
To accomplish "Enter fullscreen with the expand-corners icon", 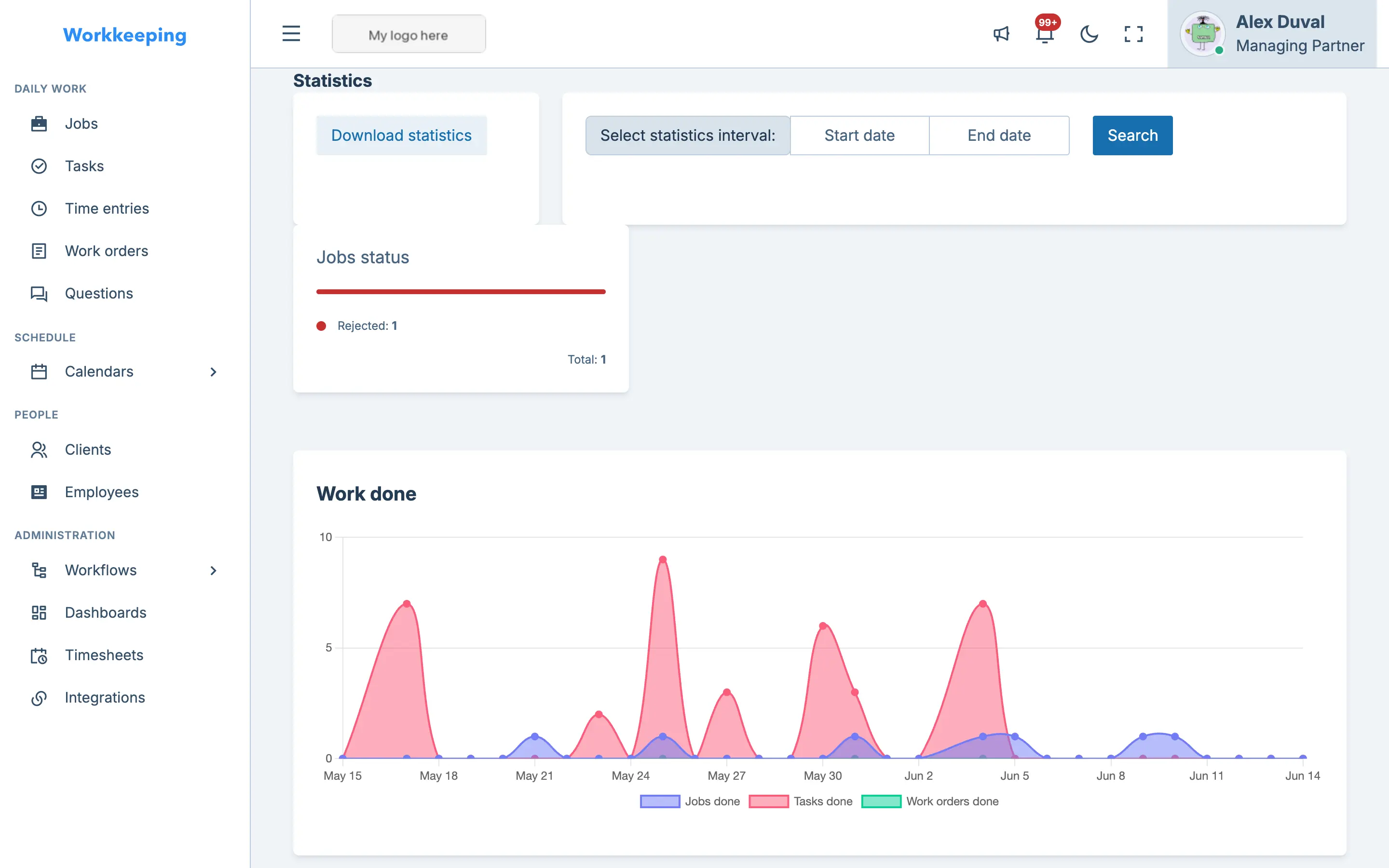I will click(1133, 34).
